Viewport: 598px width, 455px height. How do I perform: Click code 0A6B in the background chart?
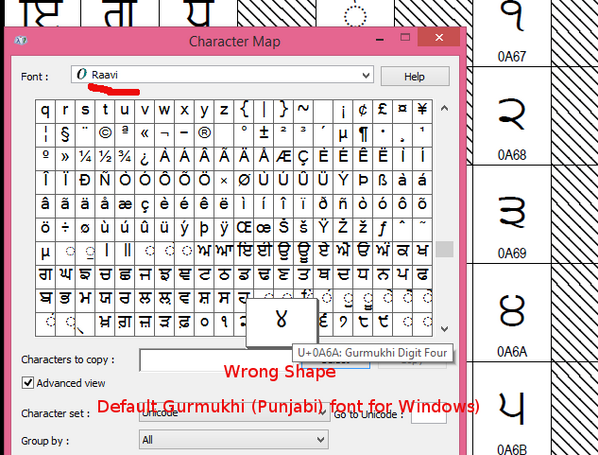coord(511,449)
